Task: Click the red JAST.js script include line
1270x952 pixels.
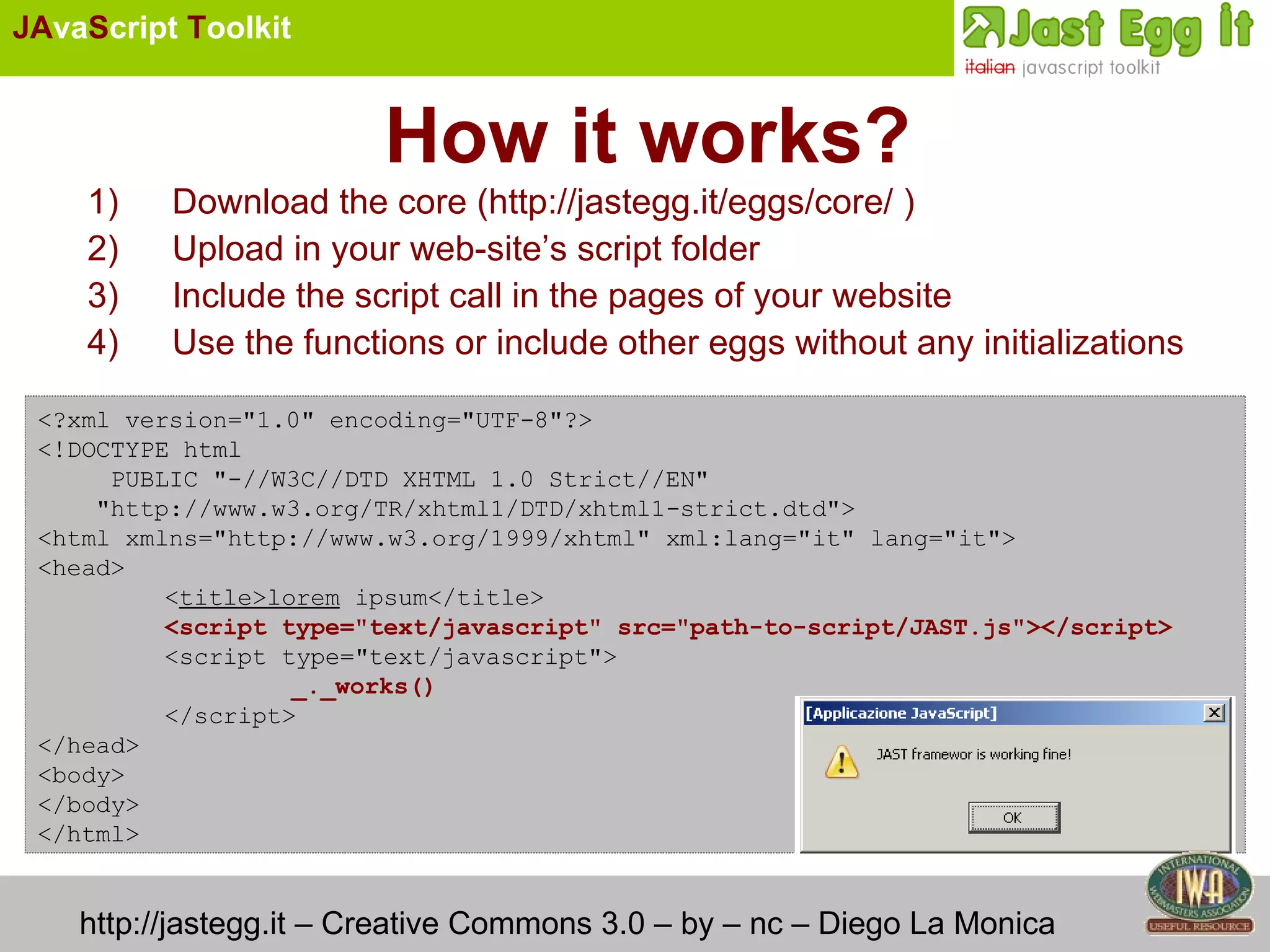Action: coord(668,628)
